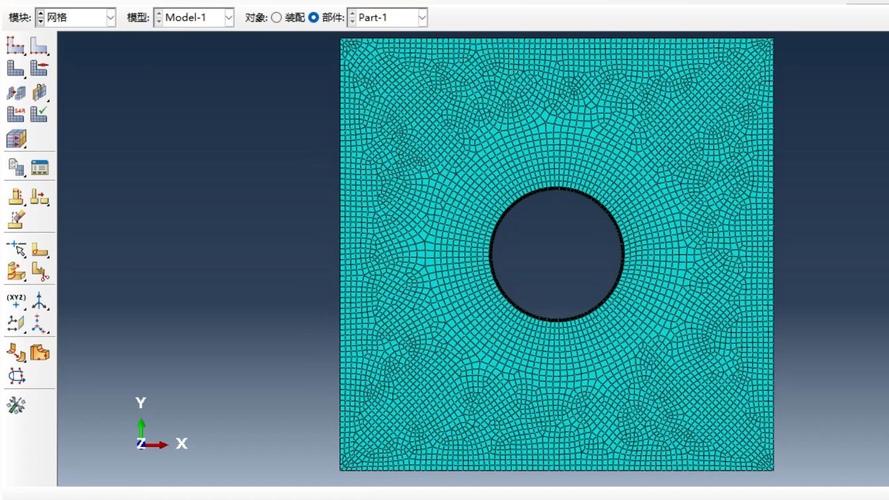The image size is (889, 500).
Task: Click the stepper arrows beside Model-1
Action: [159, 18]
